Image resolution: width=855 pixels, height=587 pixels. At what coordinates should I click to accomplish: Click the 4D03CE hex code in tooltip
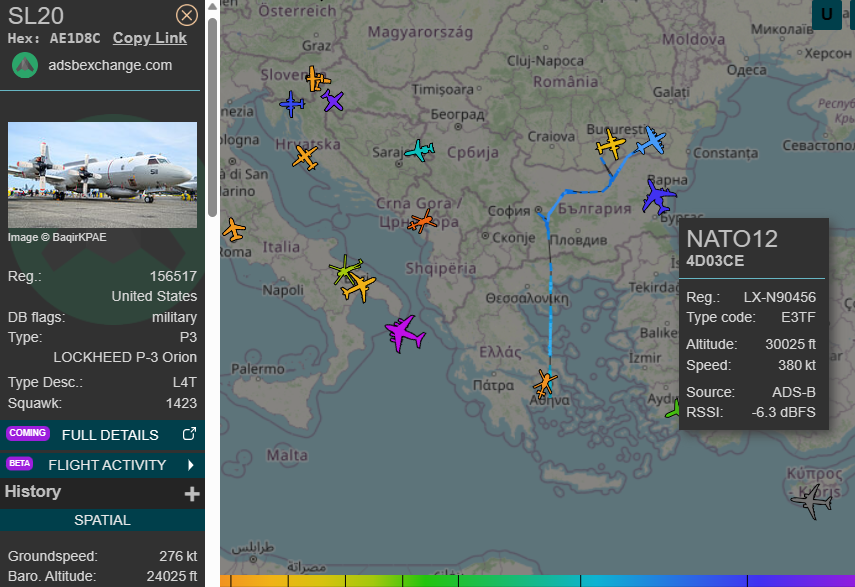[715, 261]
